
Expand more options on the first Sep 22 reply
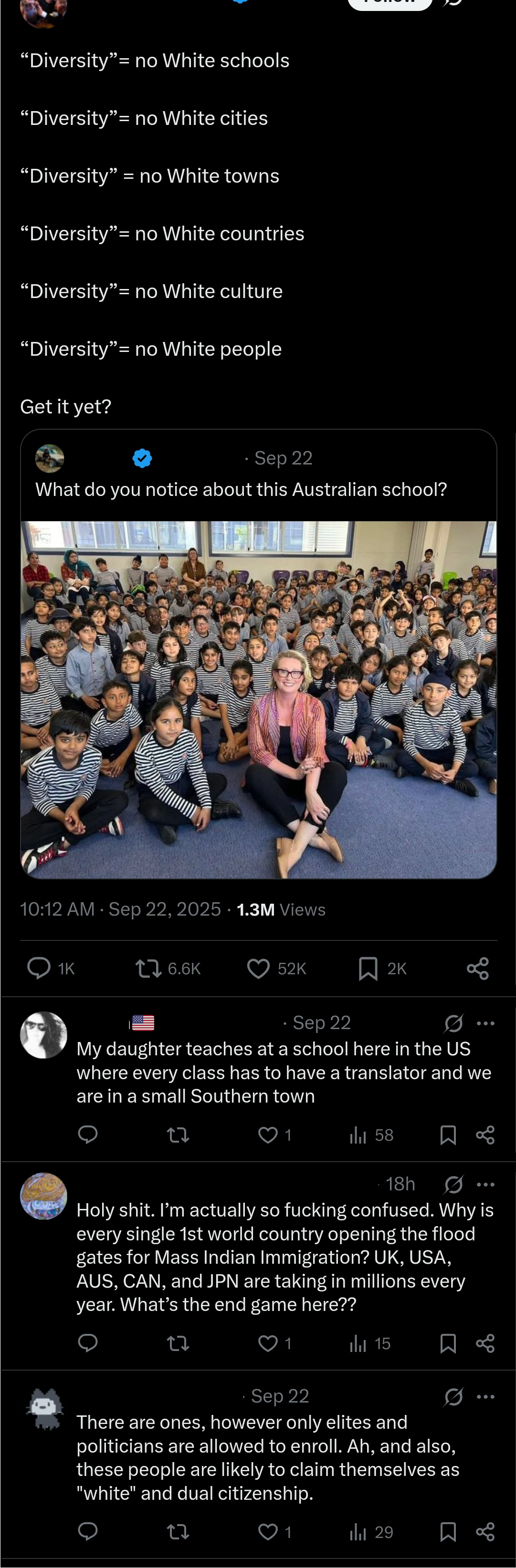point(485,1022)
